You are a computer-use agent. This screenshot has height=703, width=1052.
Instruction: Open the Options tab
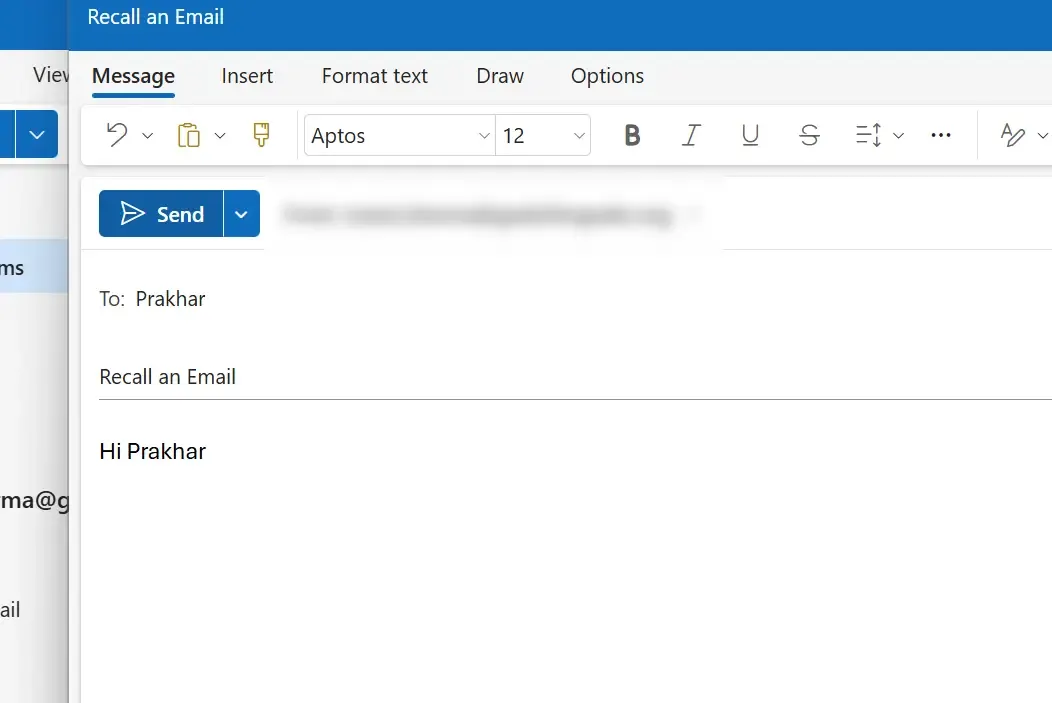point(607,76)
